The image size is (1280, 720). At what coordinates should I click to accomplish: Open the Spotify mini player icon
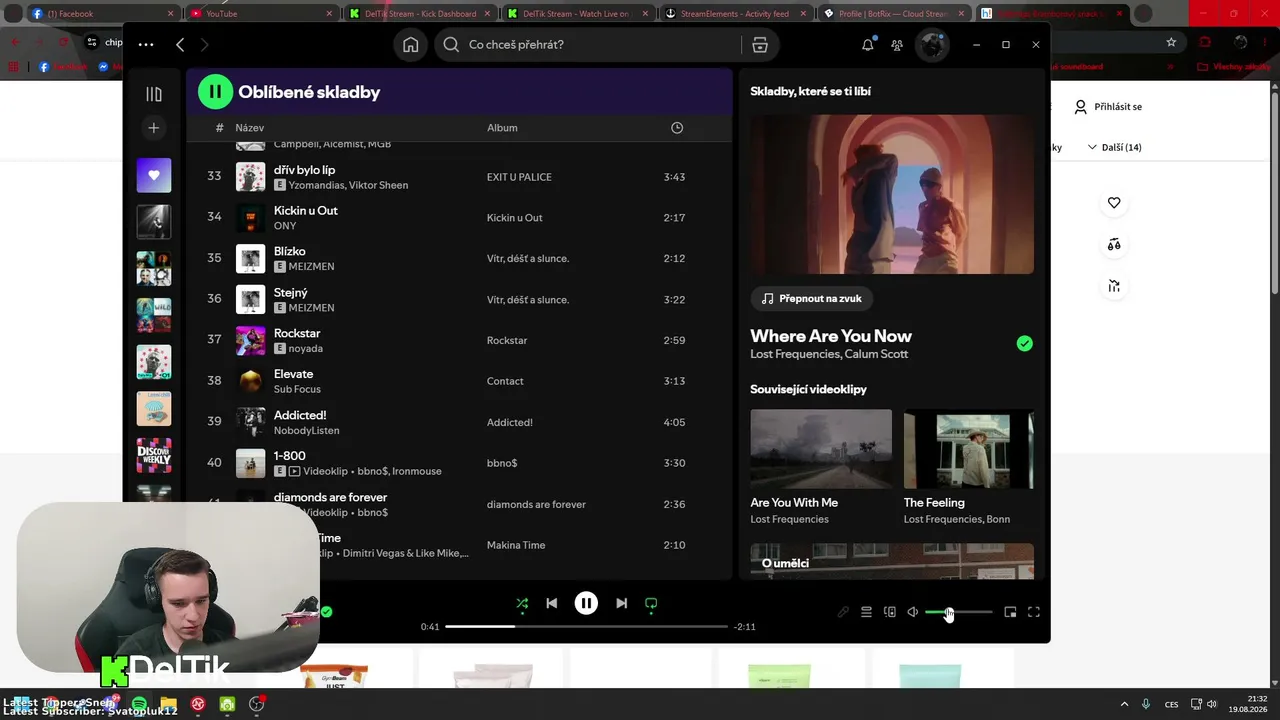(x=1010, y=612)
